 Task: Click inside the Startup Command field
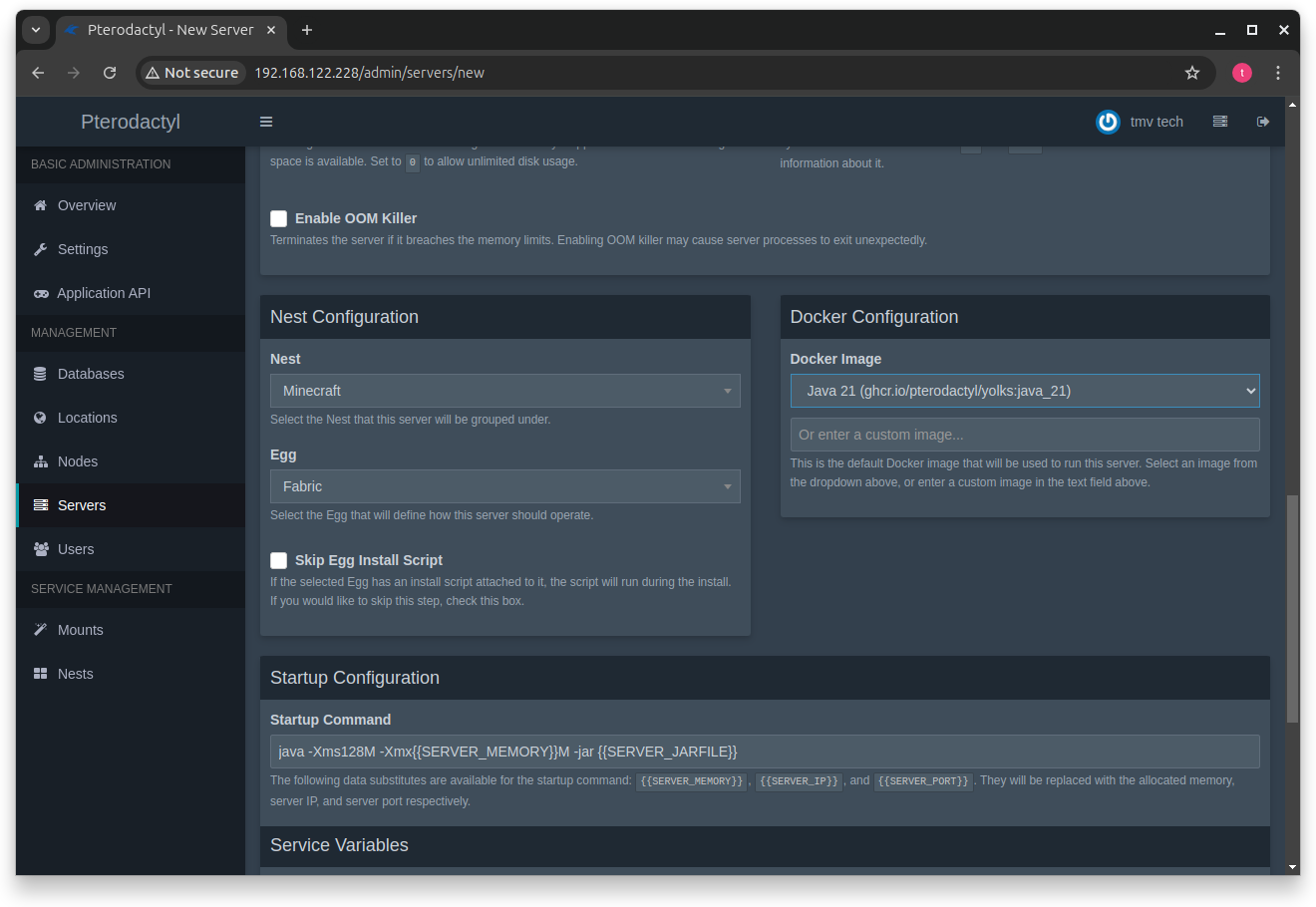tap(765, 751)
